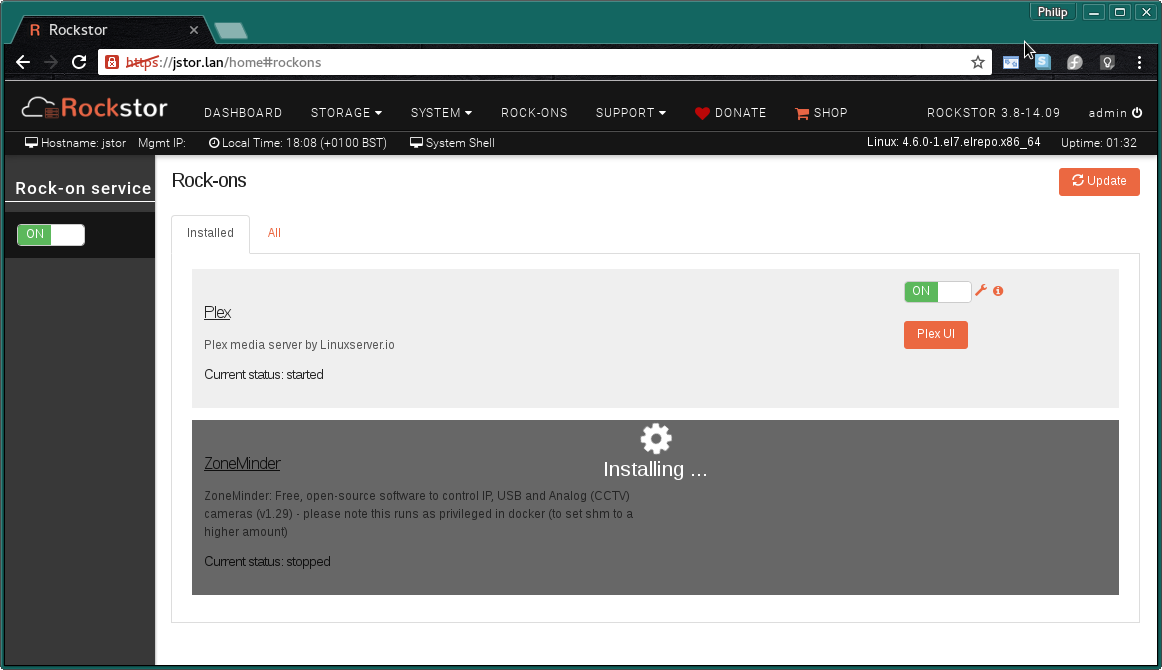Click the browser forward arrow
The image size is (1162, 670).
pyautogui.click(x=50, y=62)
